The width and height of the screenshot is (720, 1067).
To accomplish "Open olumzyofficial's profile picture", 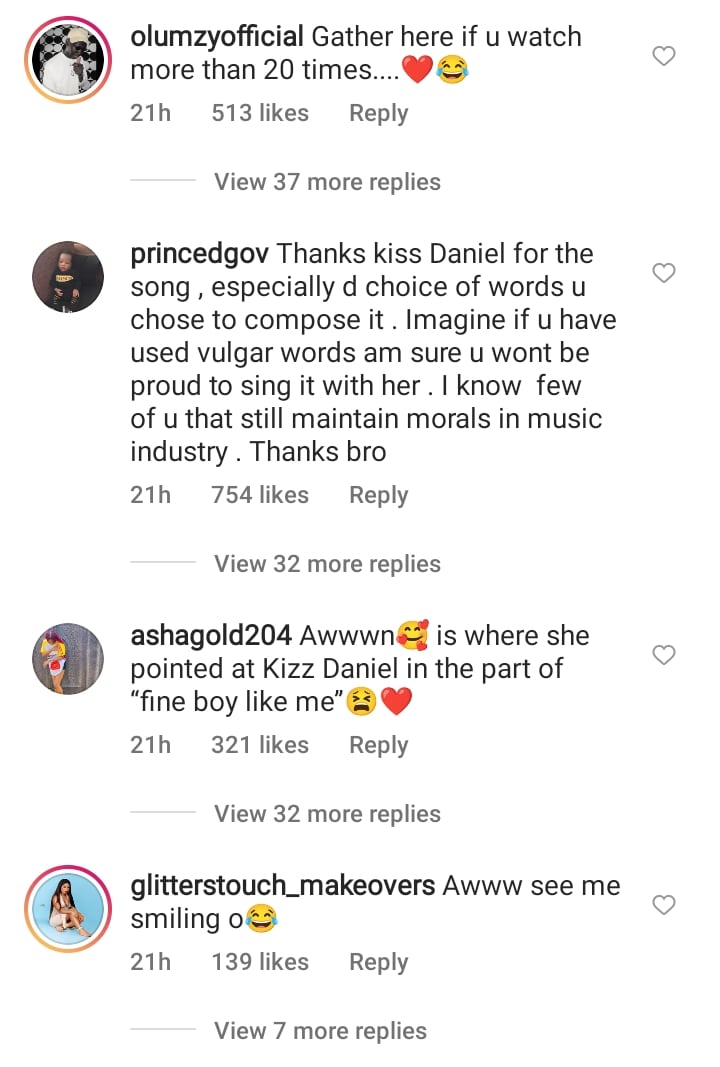I will point(67,60).
